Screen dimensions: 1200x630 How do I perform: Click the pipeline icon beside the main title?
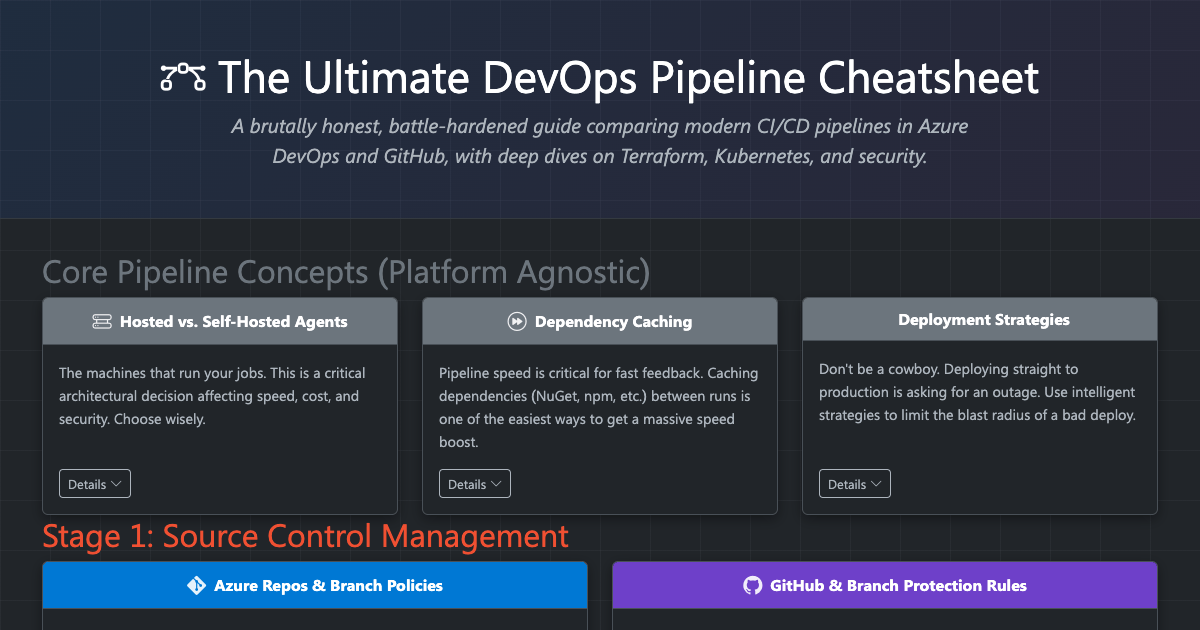[x=183, y=78]
